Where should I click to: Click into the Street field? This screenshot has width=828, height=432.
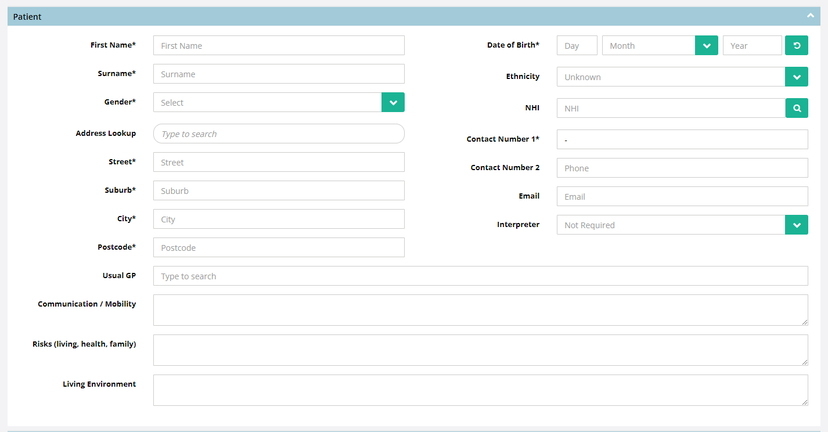point(279,162)
